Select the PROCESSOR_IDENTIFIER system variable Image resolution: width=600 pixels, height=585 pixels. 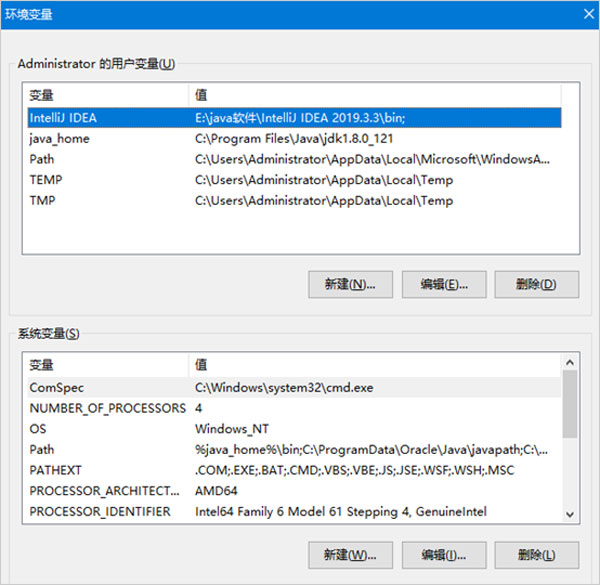100,512
